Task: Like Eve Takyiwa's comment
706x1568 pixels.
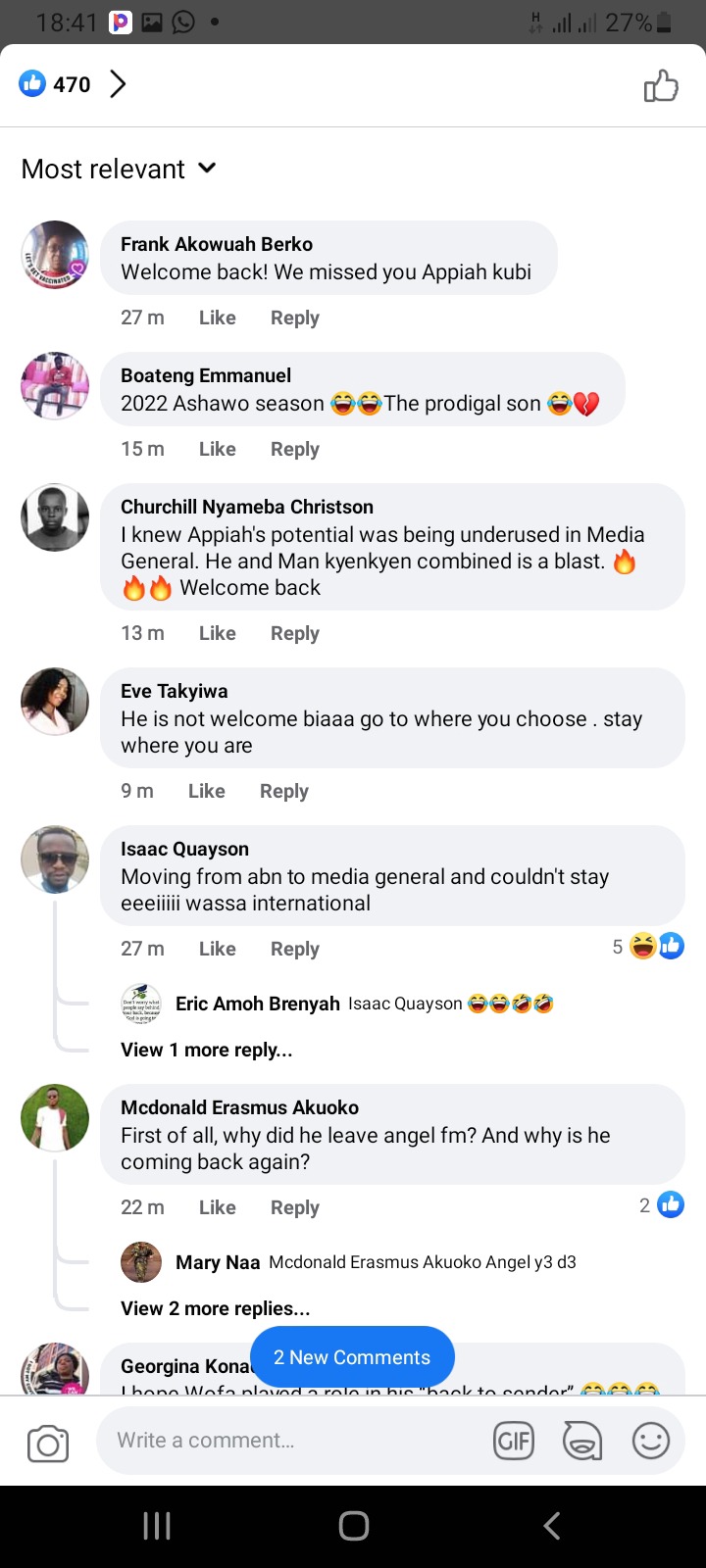Action: coord(206,791)
